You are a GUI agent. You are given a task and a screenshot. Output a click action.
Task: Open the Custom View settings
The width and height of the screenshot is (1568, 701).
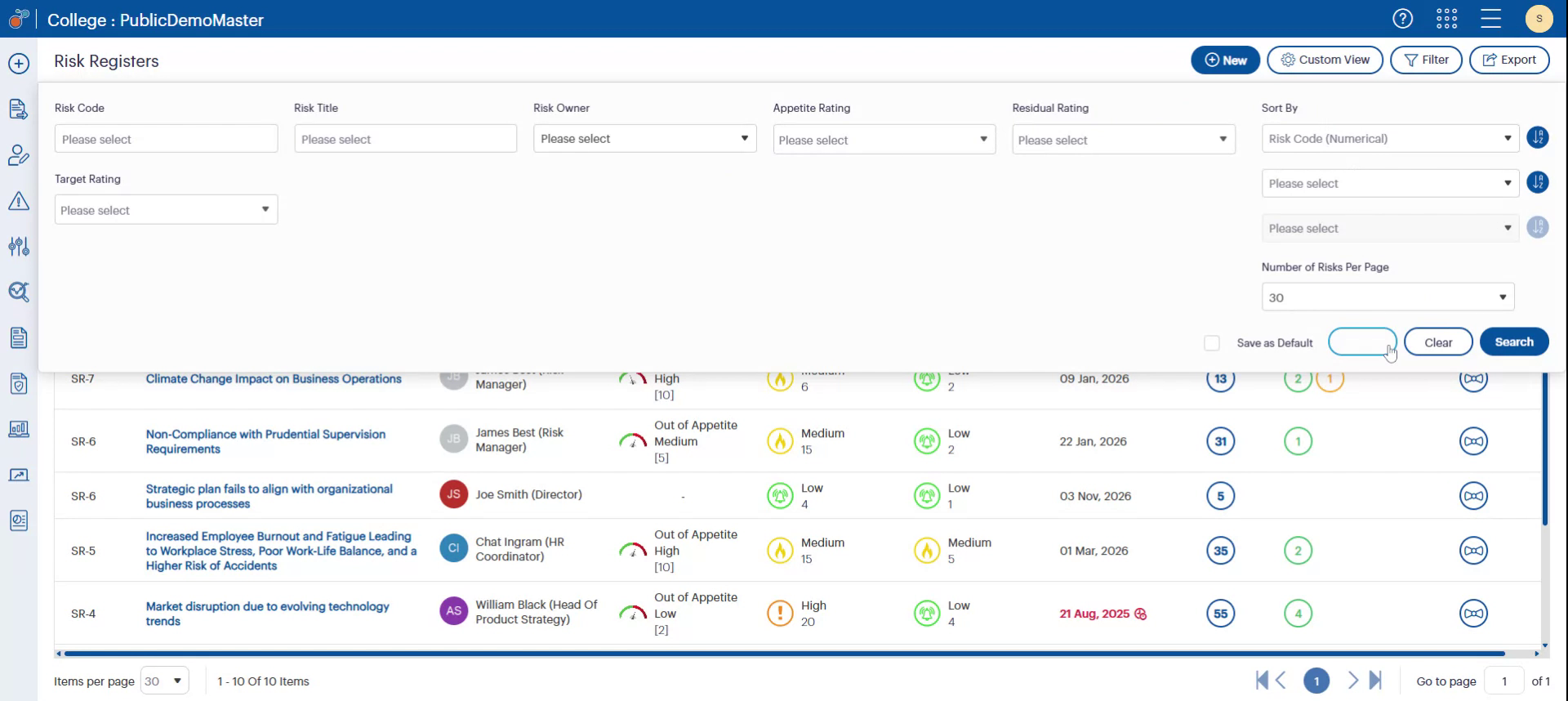pyautogui.click(x=1325, y=60)
